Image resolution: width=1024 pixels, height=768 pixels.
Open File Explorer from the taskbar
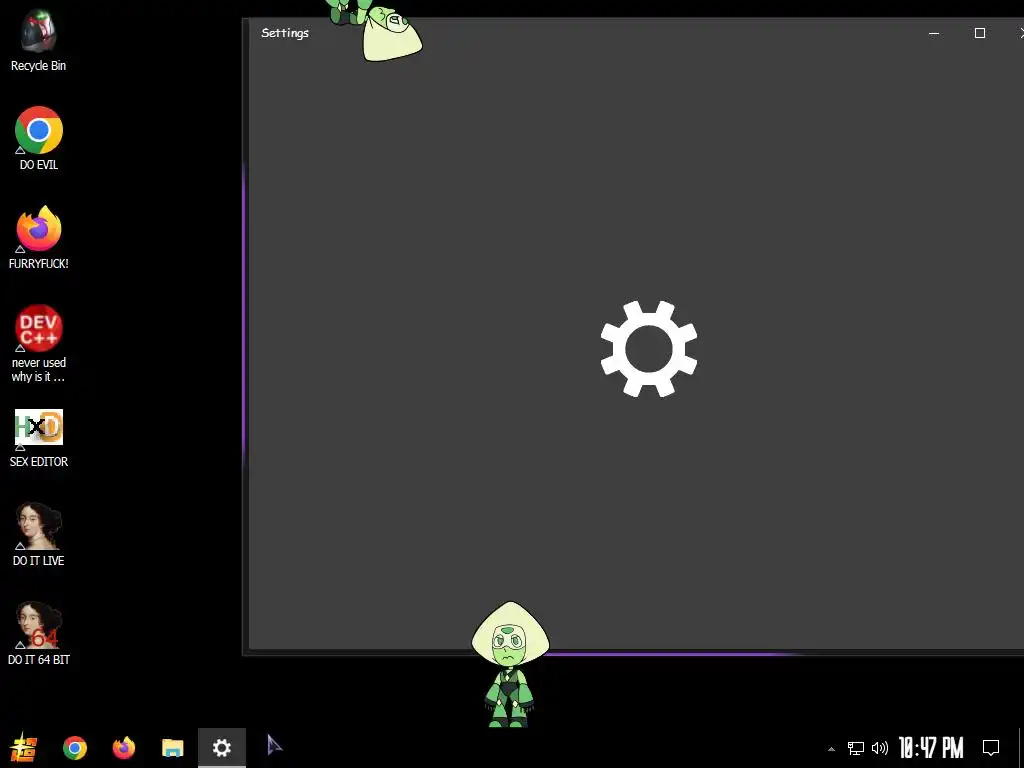click(x=172, y=748)
